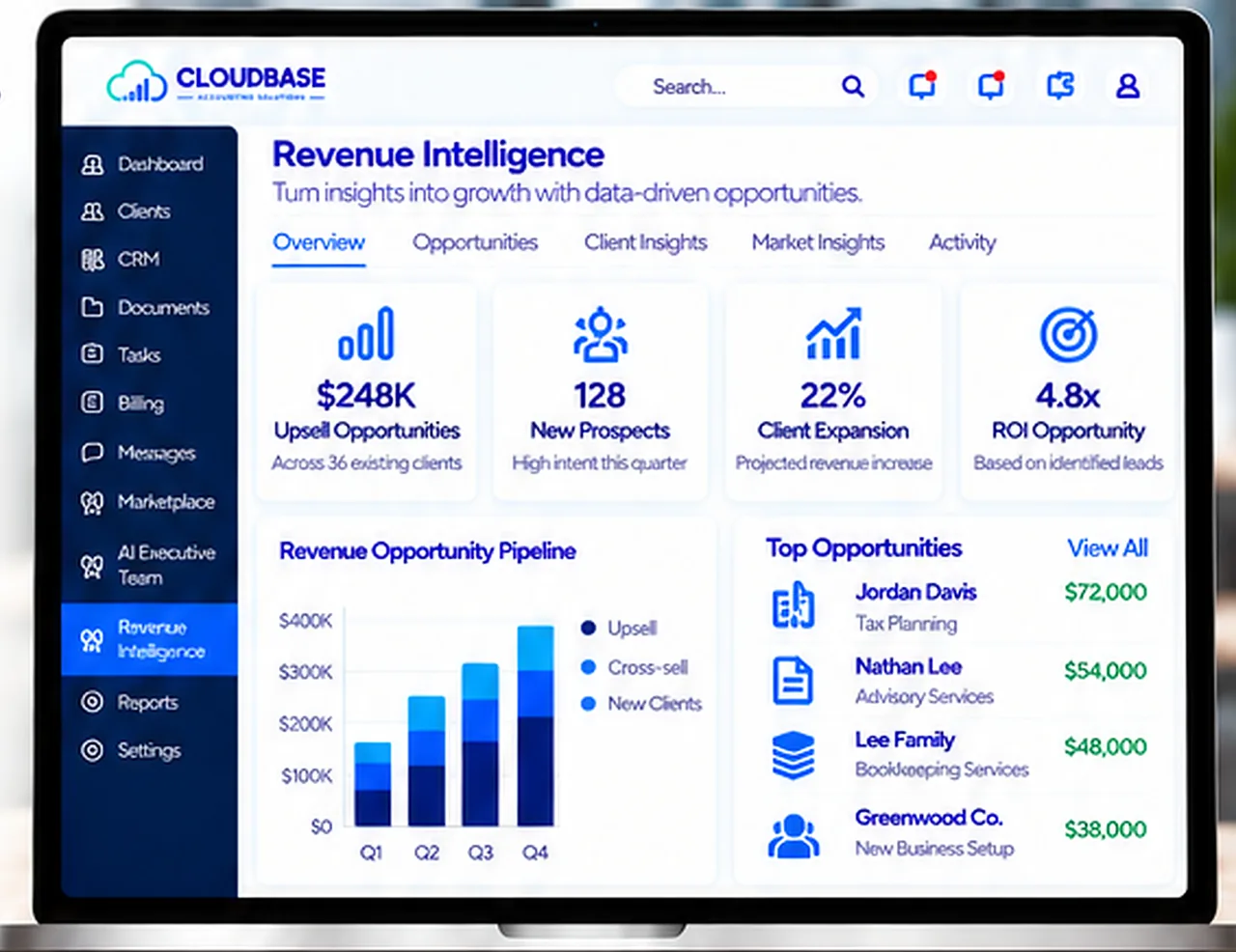
Task: Open the user profile icon
Action: click(x=1128, y=86)
